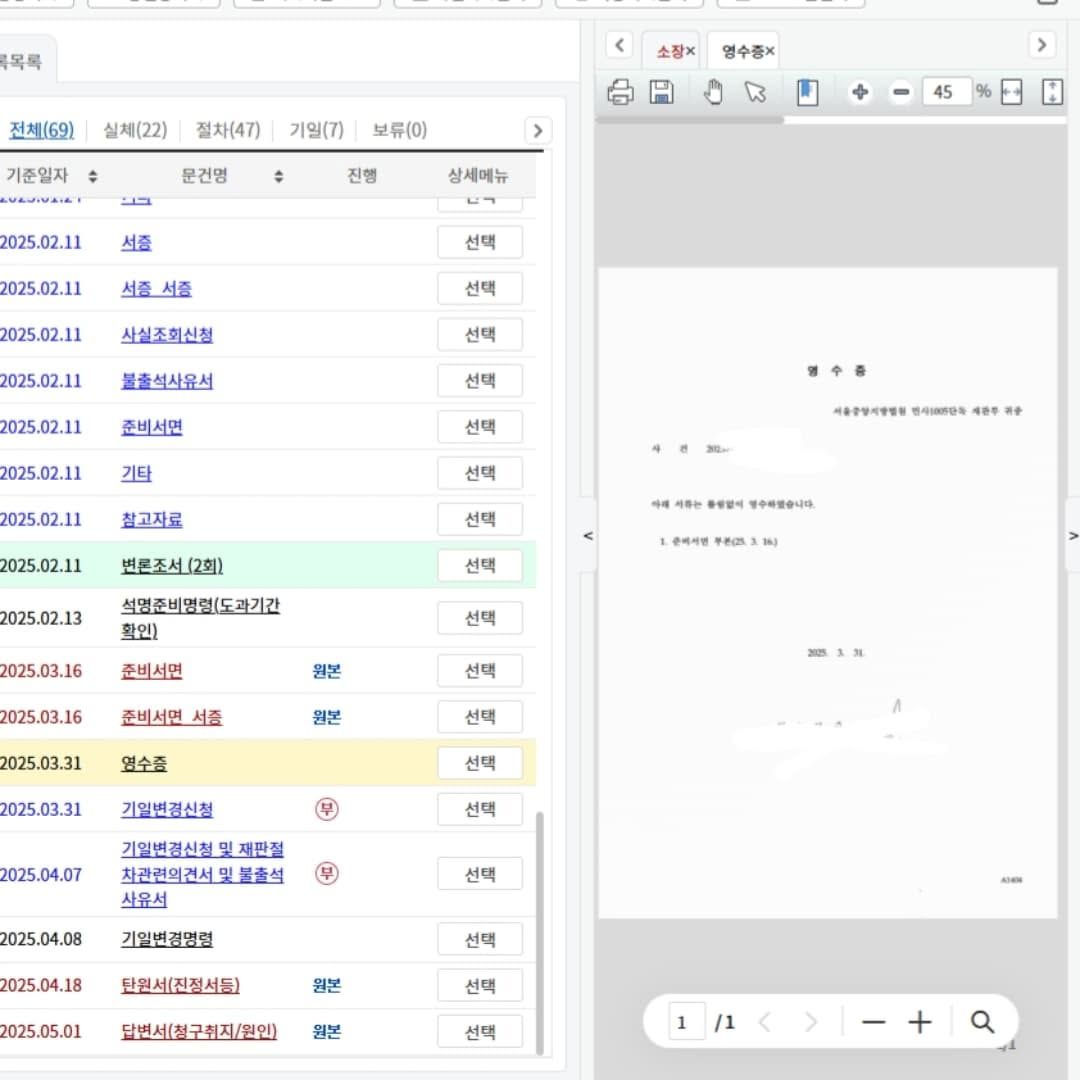Open the 소장 document tab
The width and height of the screenshot is (1080, 1080).
pos(669,51)
